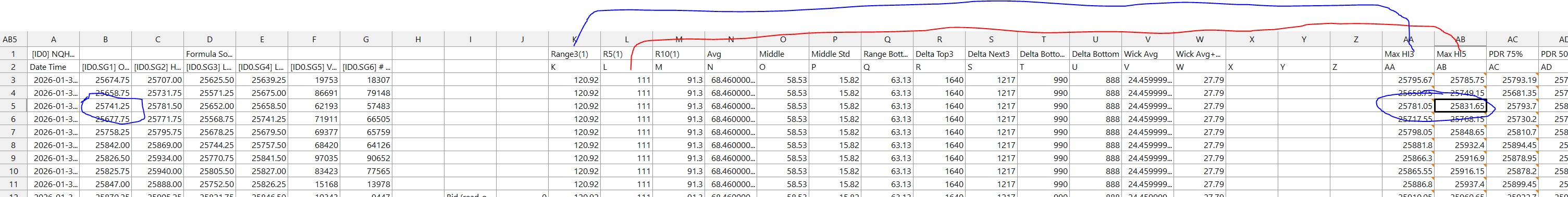Click the 'Avg' header cell
Screen dimensions: 1568x197
[x=731, y=54]
